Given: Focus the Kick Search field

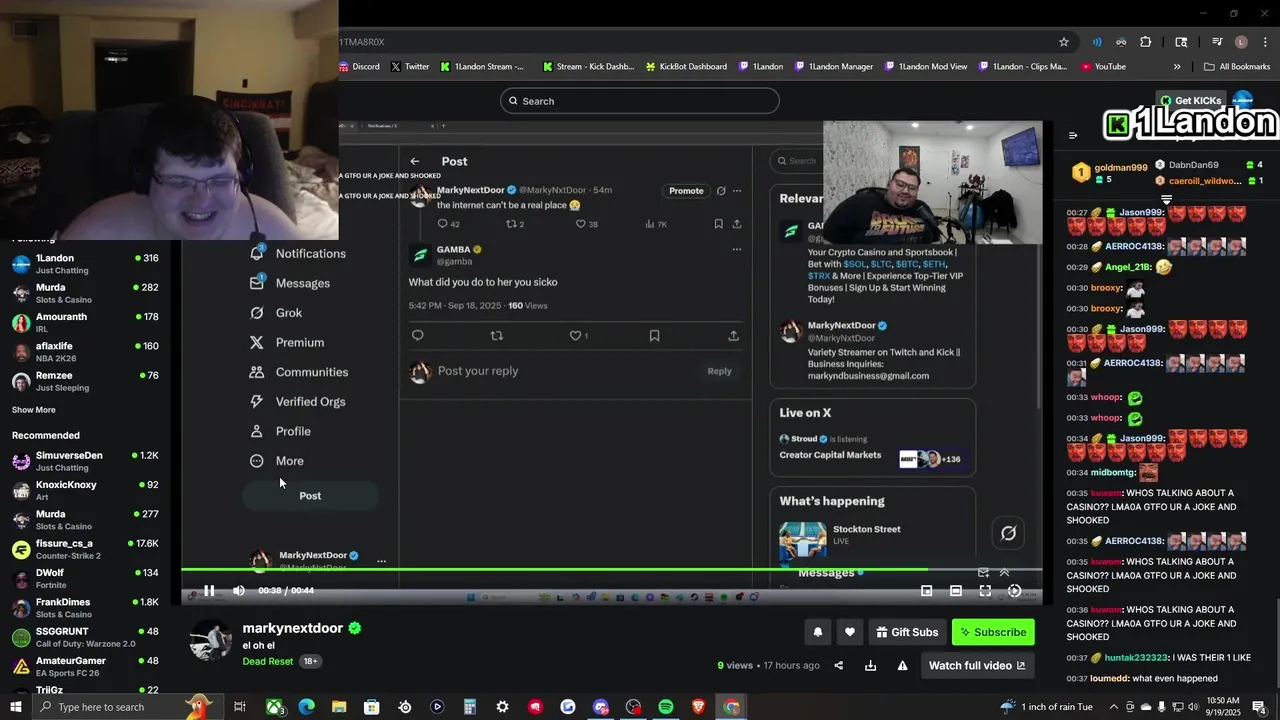Looking at the screenshot, I should point(639,101).
